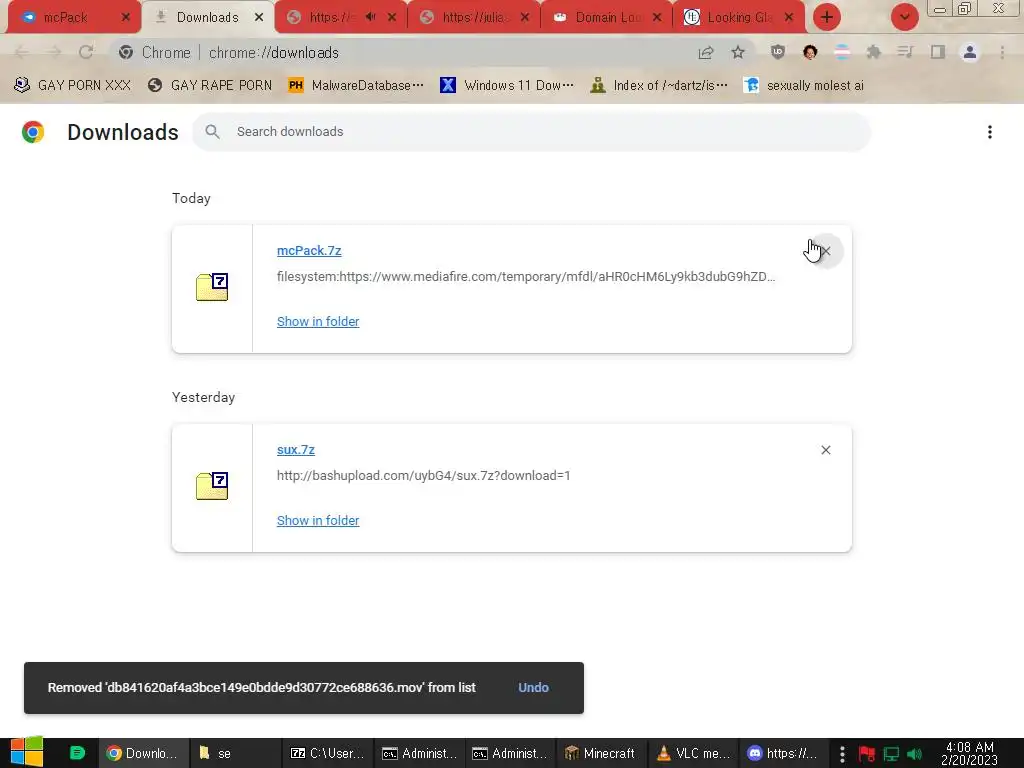Switch to the mcPack tab
This screenshot has height=768, width=1024.
[x=73, y=17]
